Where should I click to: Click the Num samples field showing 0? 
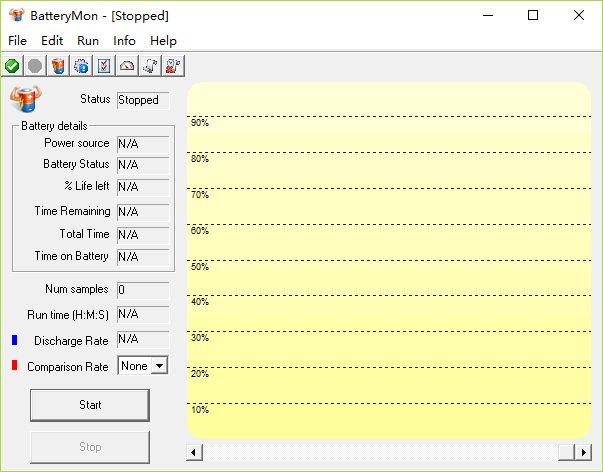(x=143, y=290)
